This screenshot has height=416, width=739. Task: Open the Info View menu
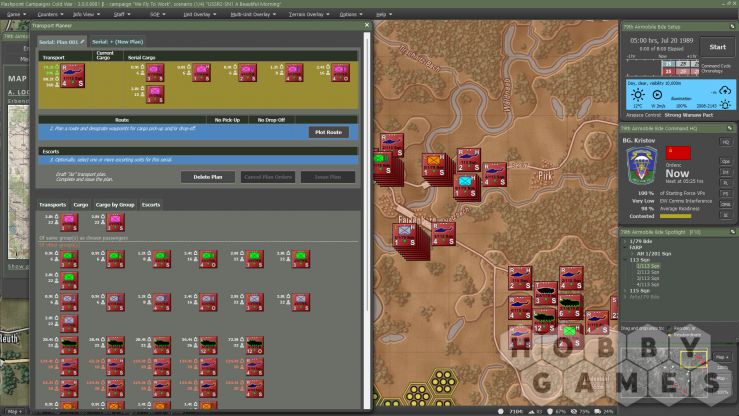point(86,14)
